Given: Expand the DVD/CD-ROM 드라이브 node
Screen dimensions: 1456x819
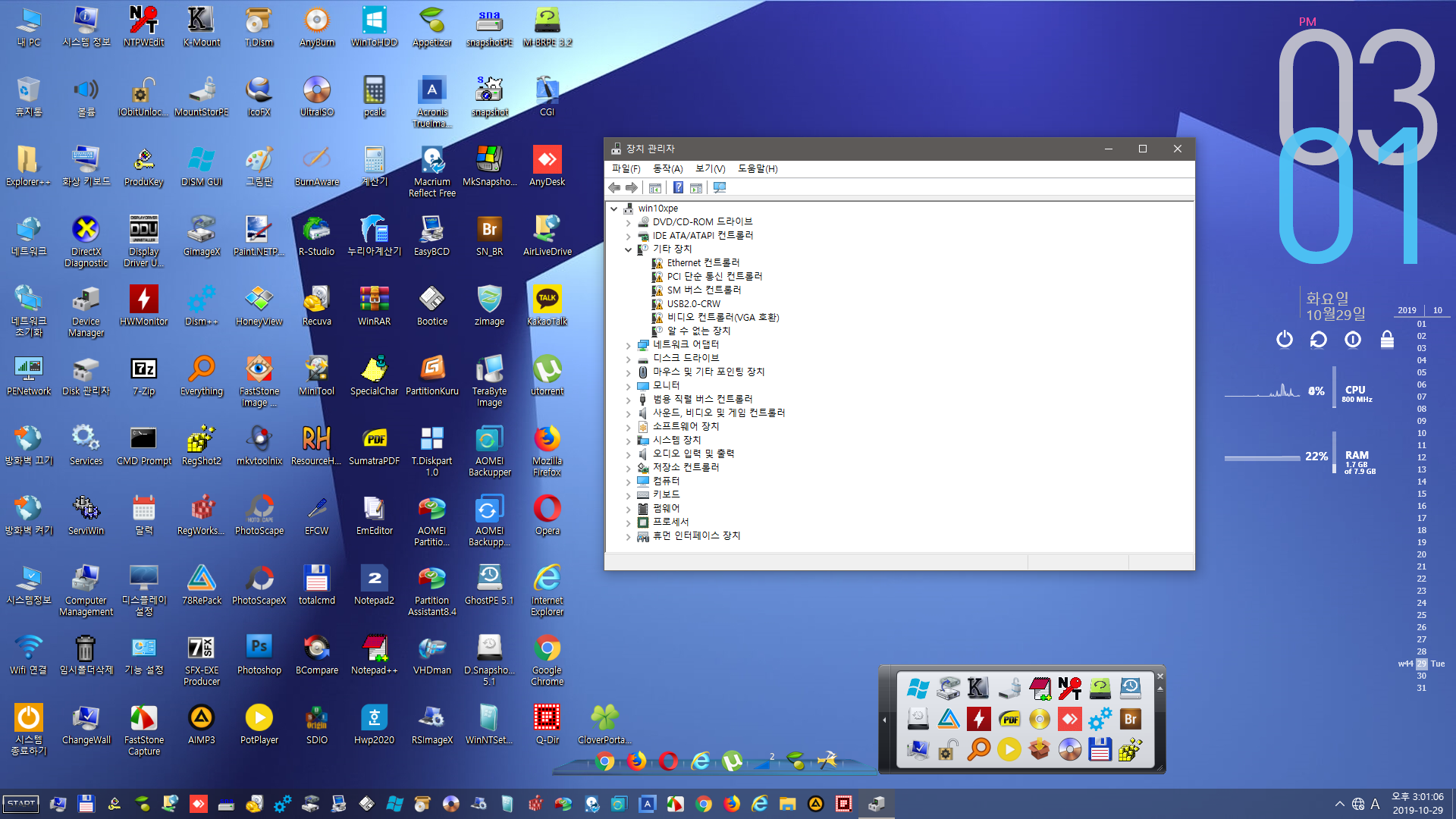Looking at the screenshot, I should [628, 222].
